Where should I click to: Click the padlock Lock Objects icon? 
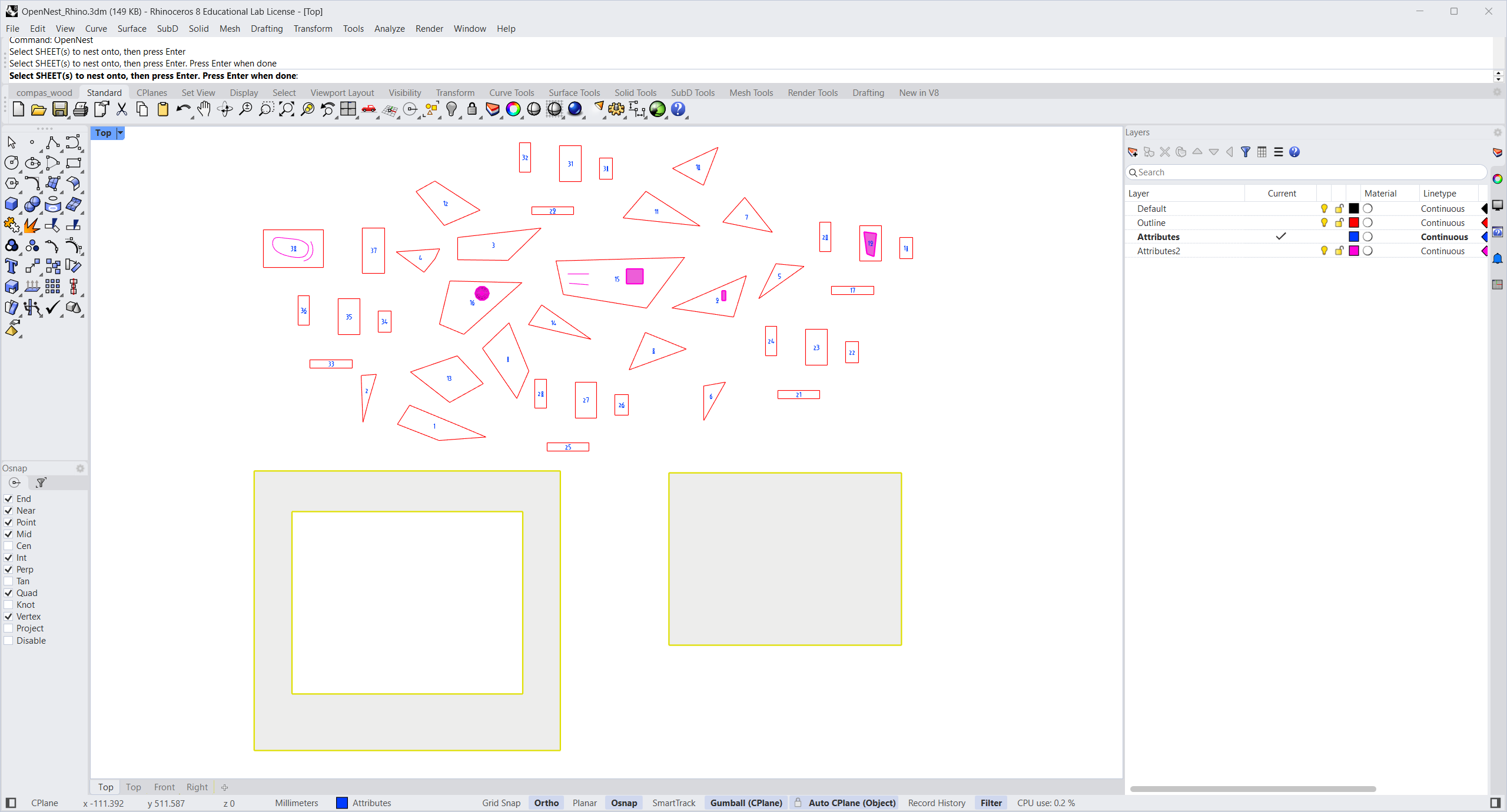472,109
